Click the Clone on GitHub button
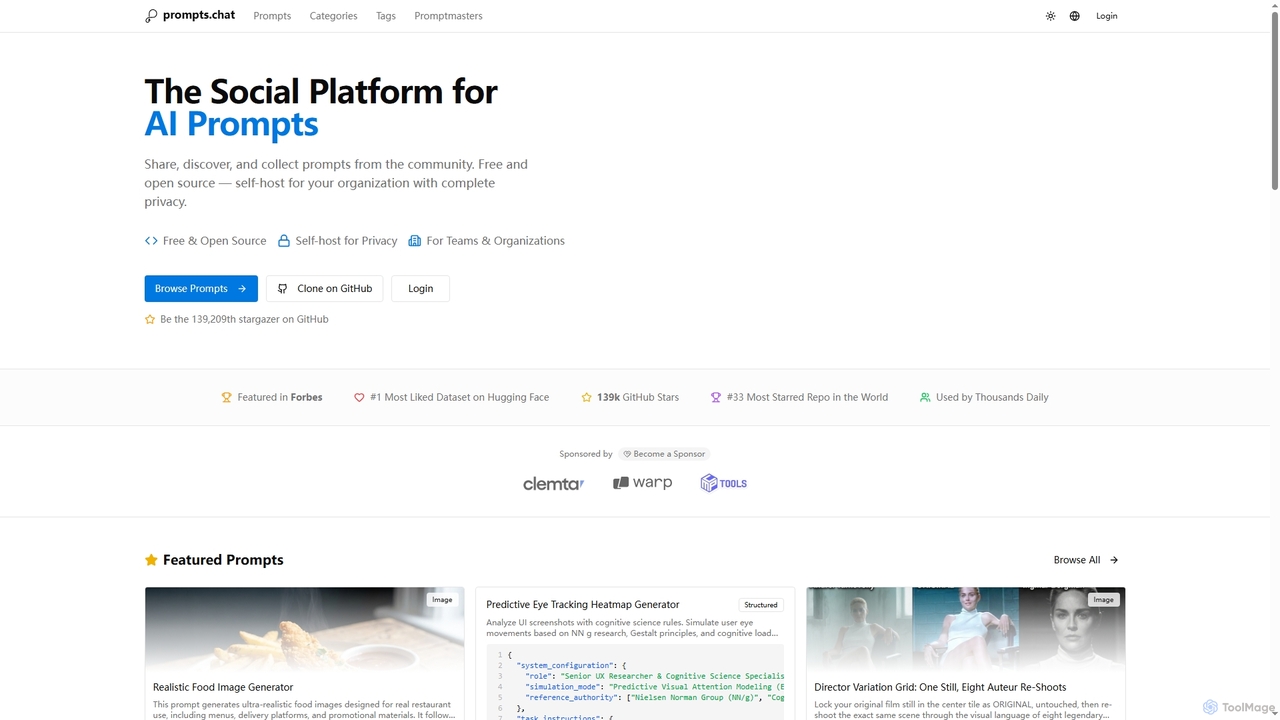 click(x=325, y=288)
